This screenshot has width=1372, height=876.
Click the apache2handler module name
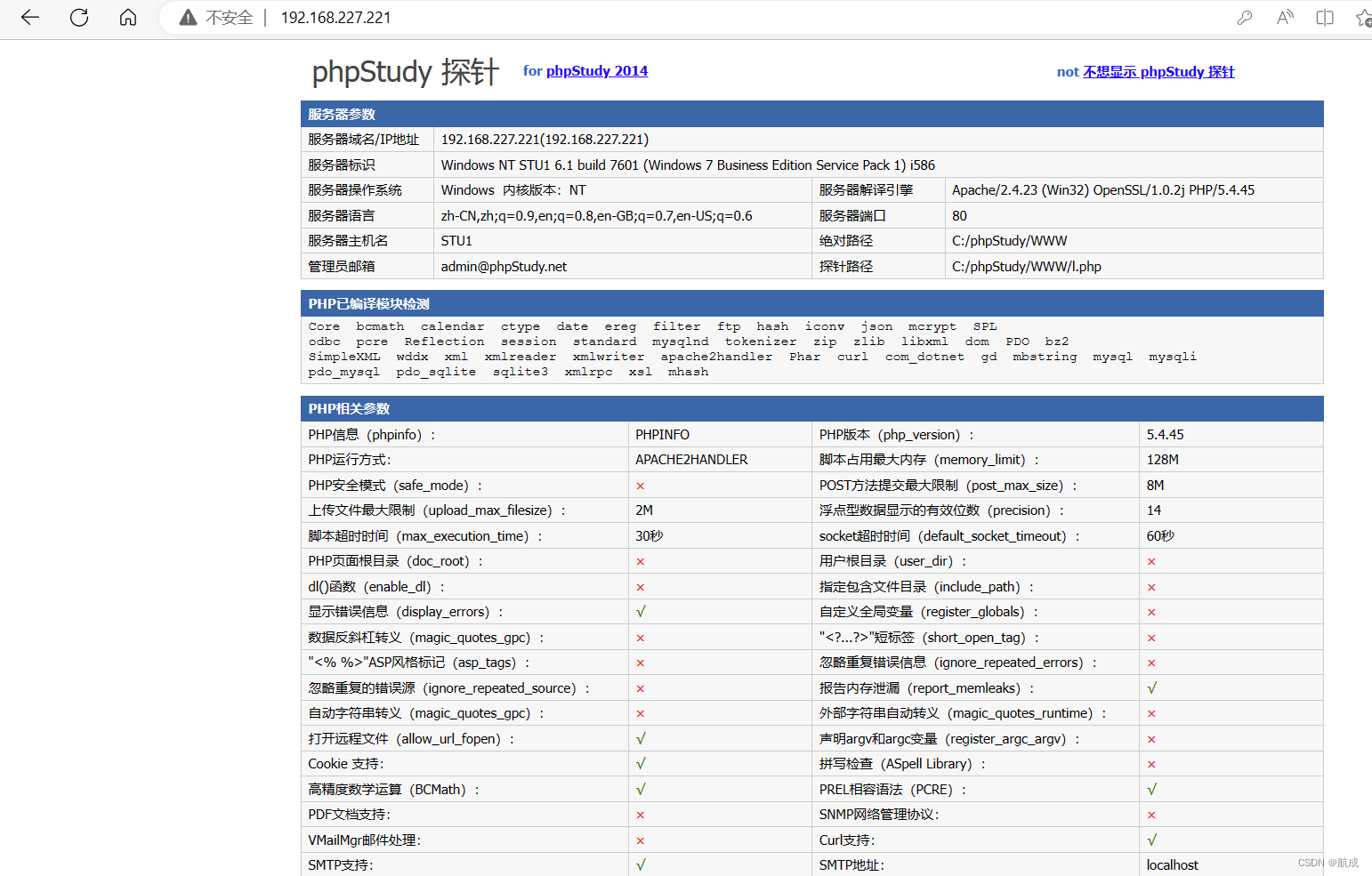coord(716,357)
